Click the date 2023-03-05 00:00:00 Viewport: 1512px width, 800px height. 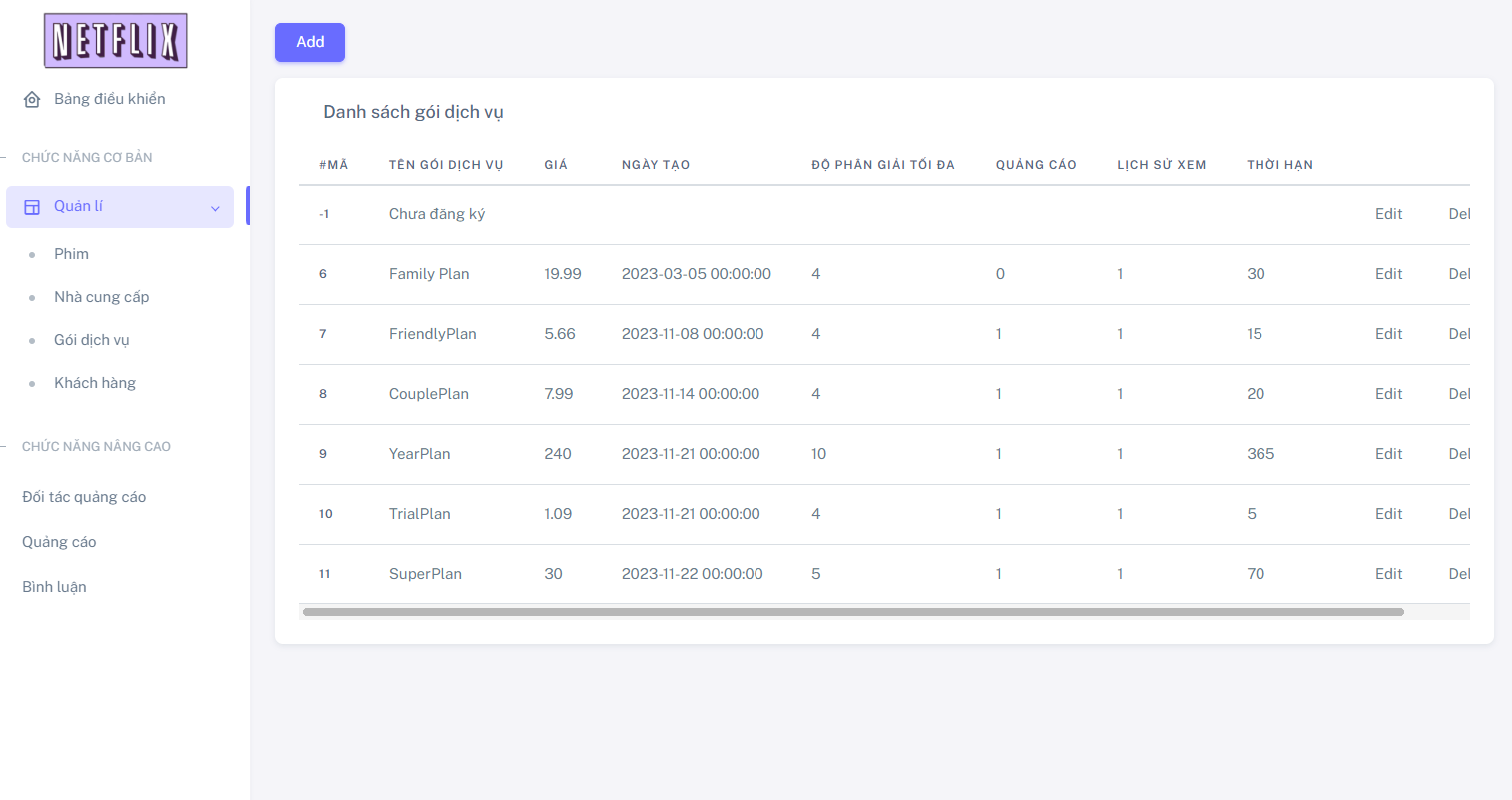(x=697, y=274)
